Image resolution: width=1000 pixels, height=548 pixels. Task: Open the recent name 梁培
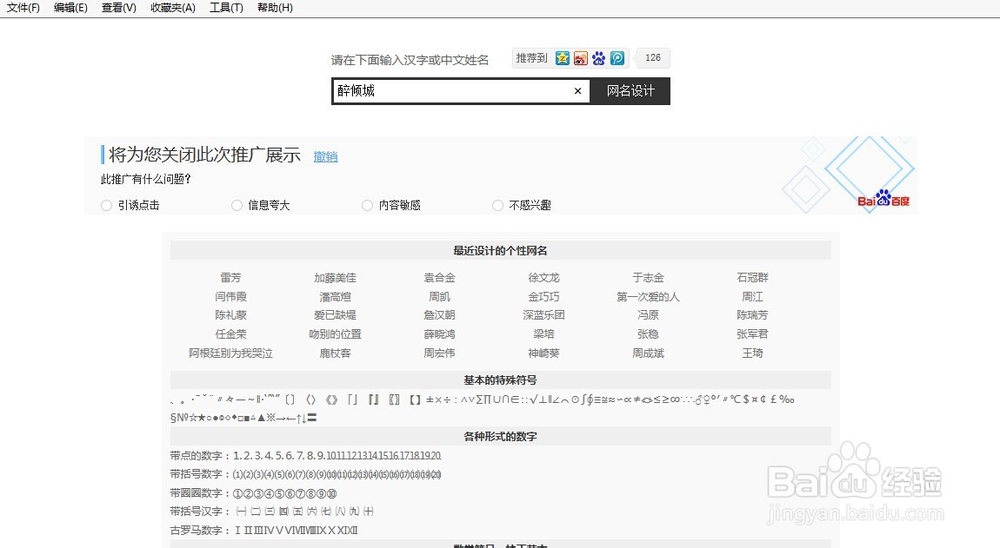pos(543,334)
